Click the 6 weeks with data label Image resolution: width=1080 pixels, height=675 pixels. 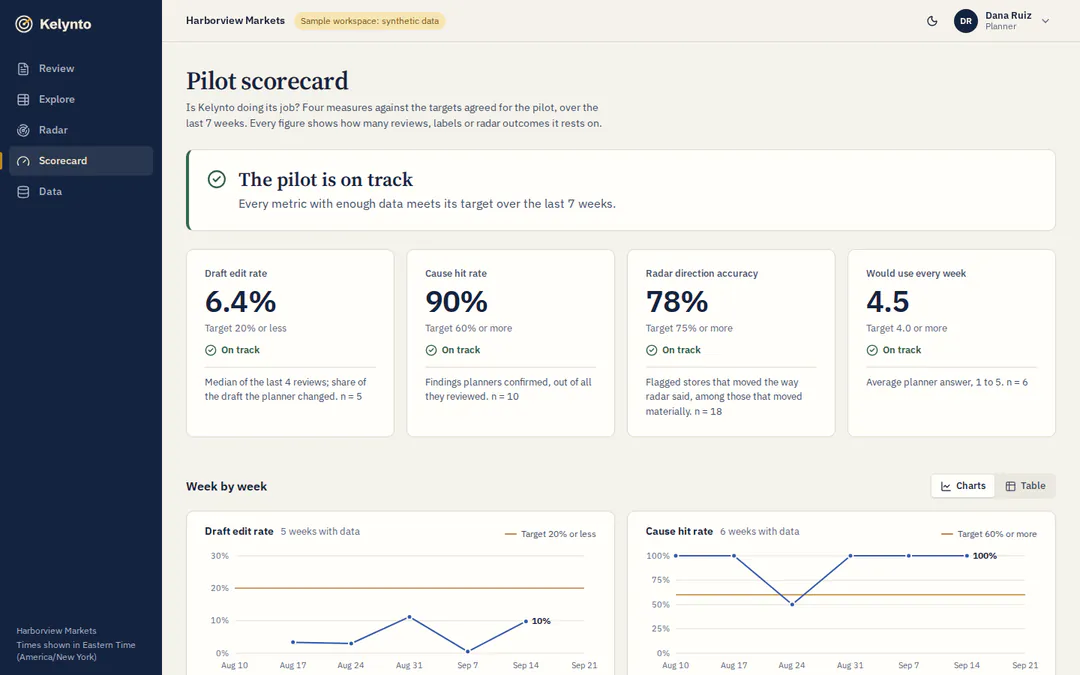tap(760, 532)
